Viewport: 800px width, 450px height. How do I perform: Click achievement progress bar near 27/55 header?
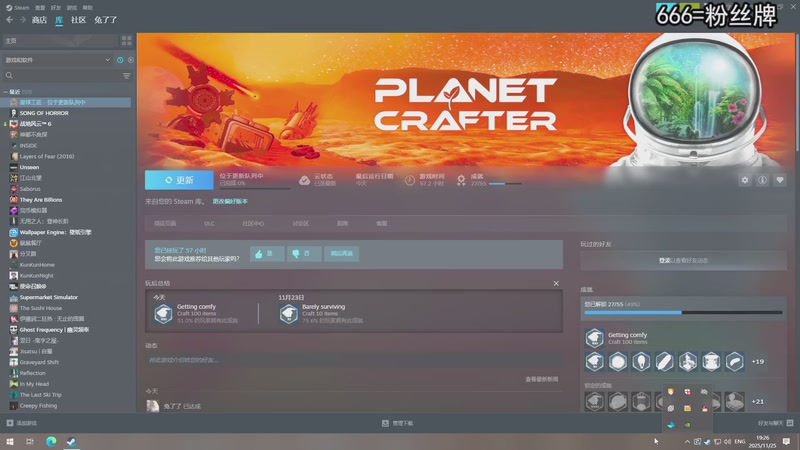505,184
